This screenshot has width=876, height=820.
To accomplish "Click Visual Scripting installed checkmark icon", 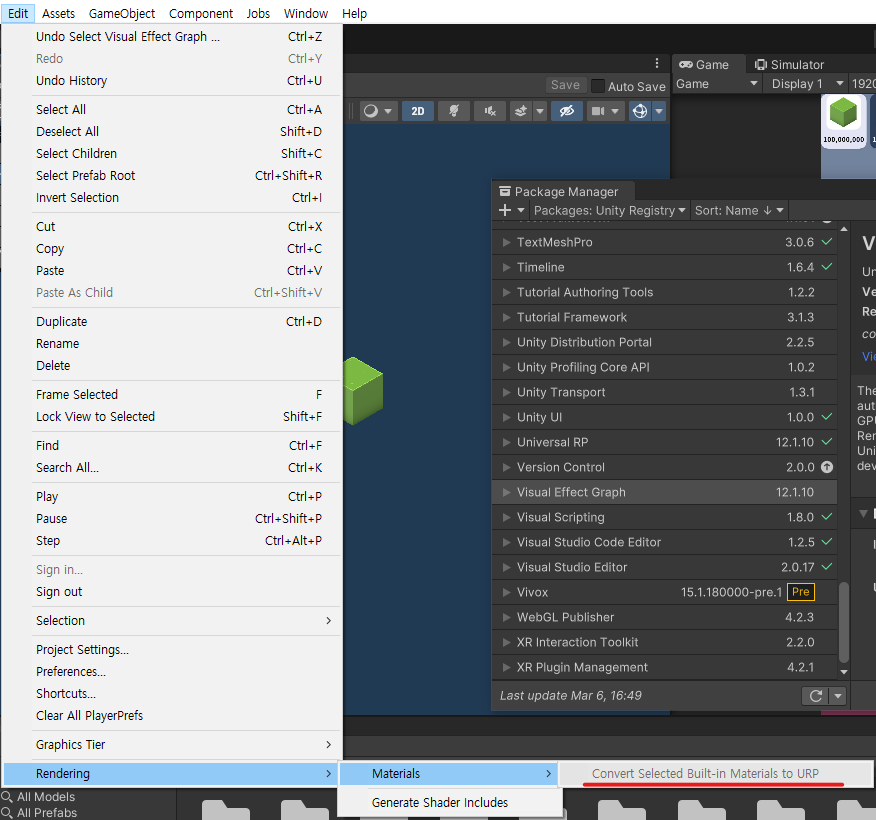I will [x=827, y=517].
